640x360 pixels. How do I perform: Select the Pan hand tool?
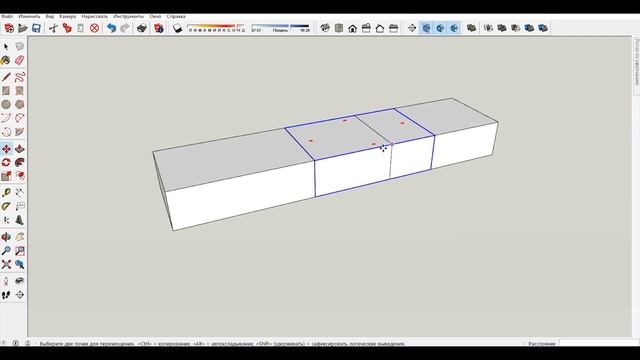point(19,237)
